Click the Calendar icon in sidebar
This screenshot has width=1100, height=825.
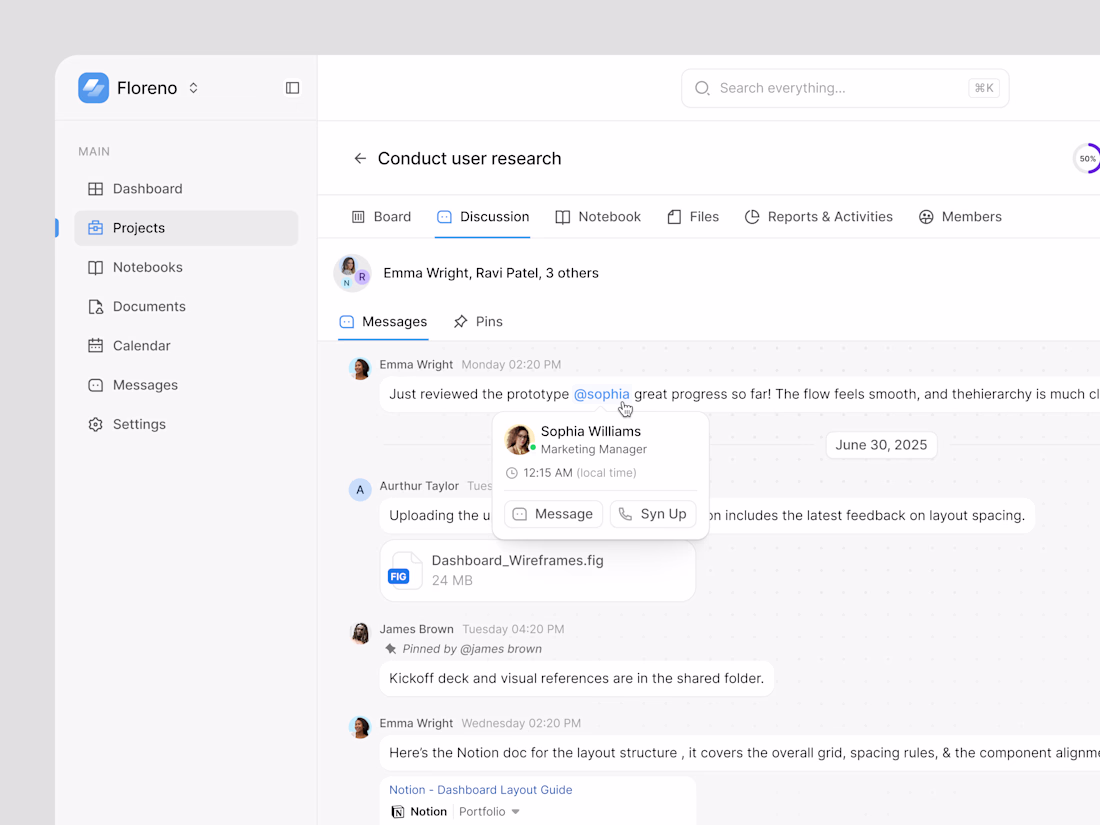[x=95, y=346]
